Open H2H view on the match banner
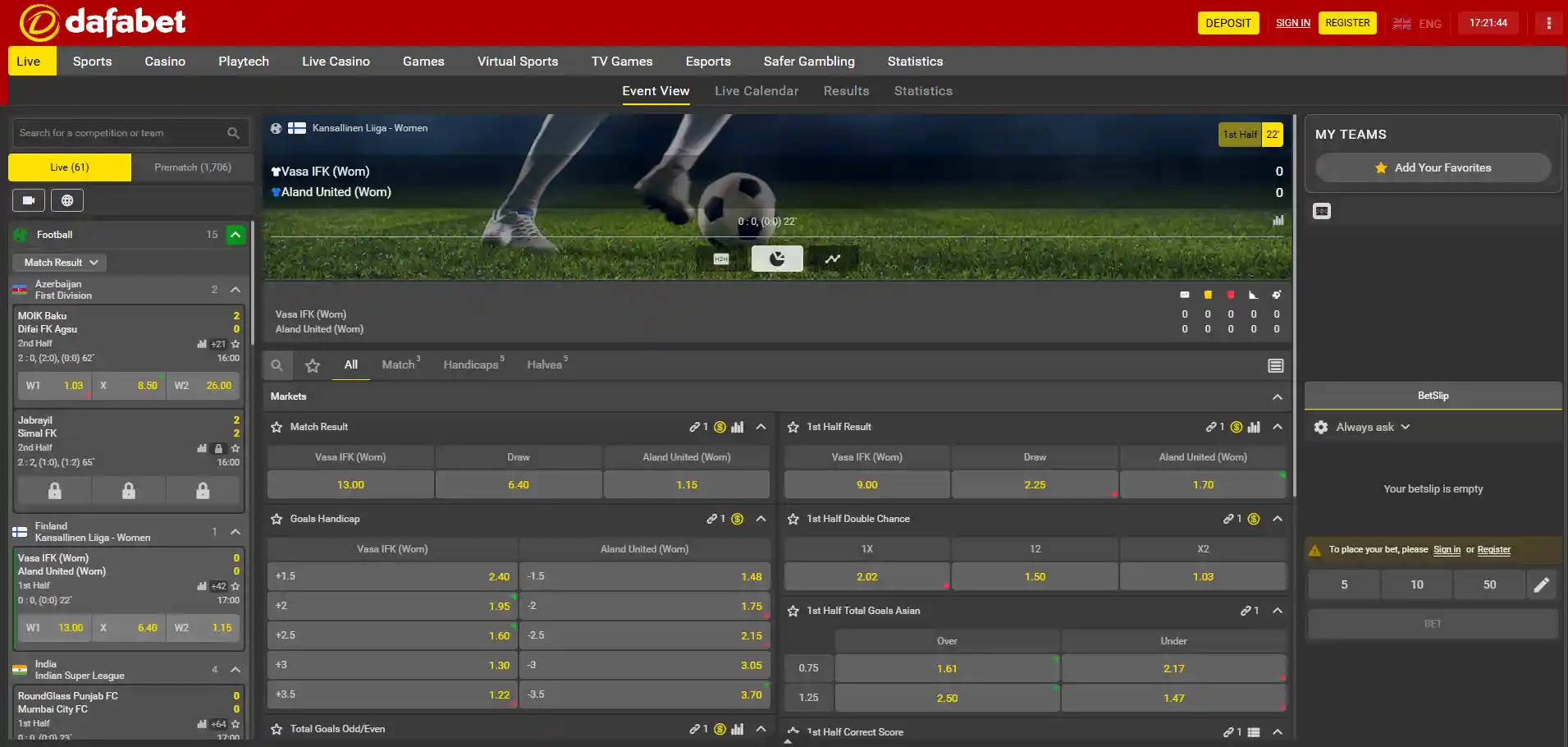 [721, 259]
